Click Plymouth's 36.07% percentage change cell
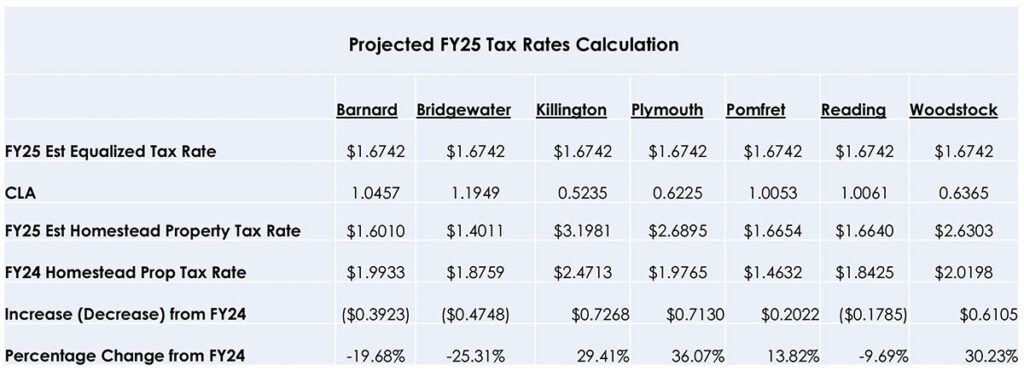 698,357
